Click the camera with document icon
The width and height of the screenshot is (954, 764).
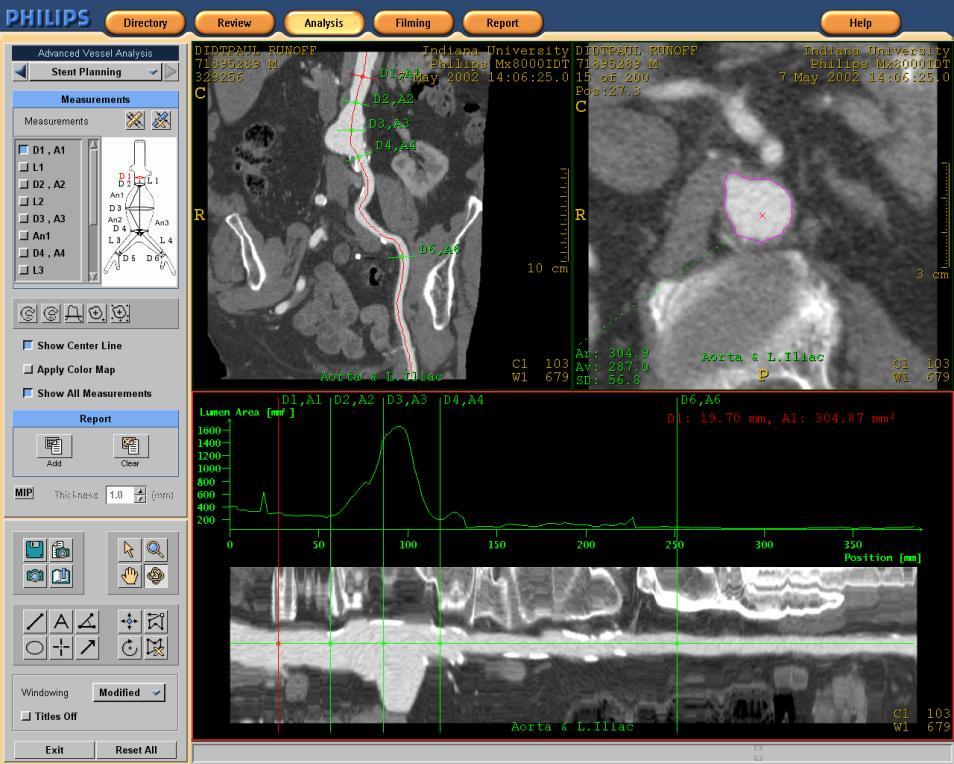[61, 549]
